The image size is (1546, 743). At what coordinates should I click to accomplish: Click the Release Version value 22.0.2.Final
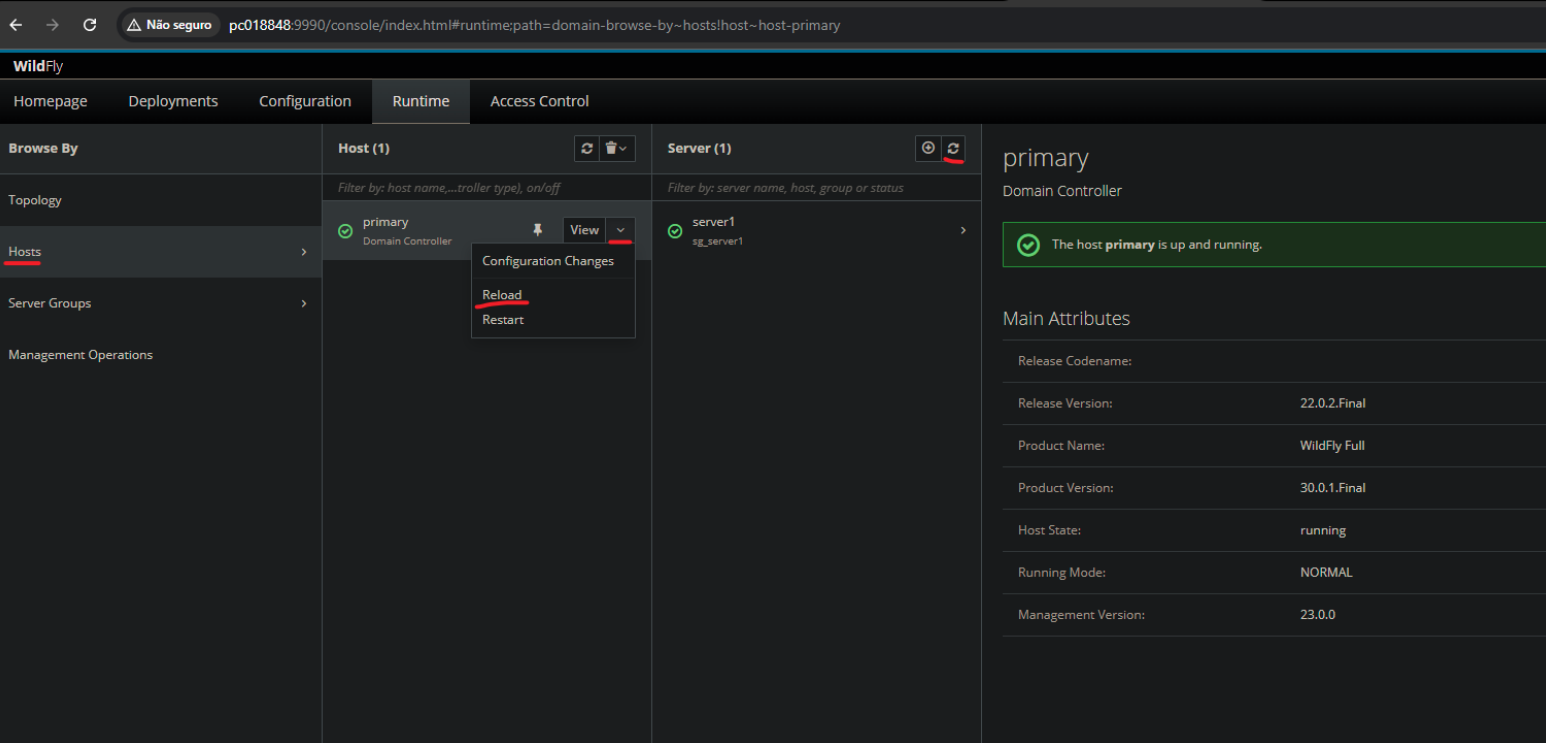click(1333, 403)
